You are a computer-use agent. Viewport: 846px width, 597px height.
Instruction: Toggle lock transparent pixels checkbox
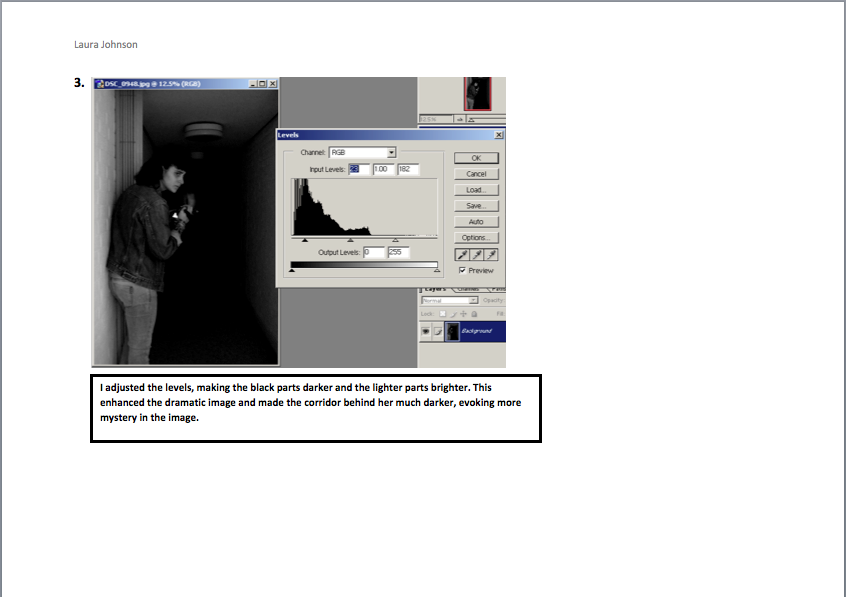442,314
